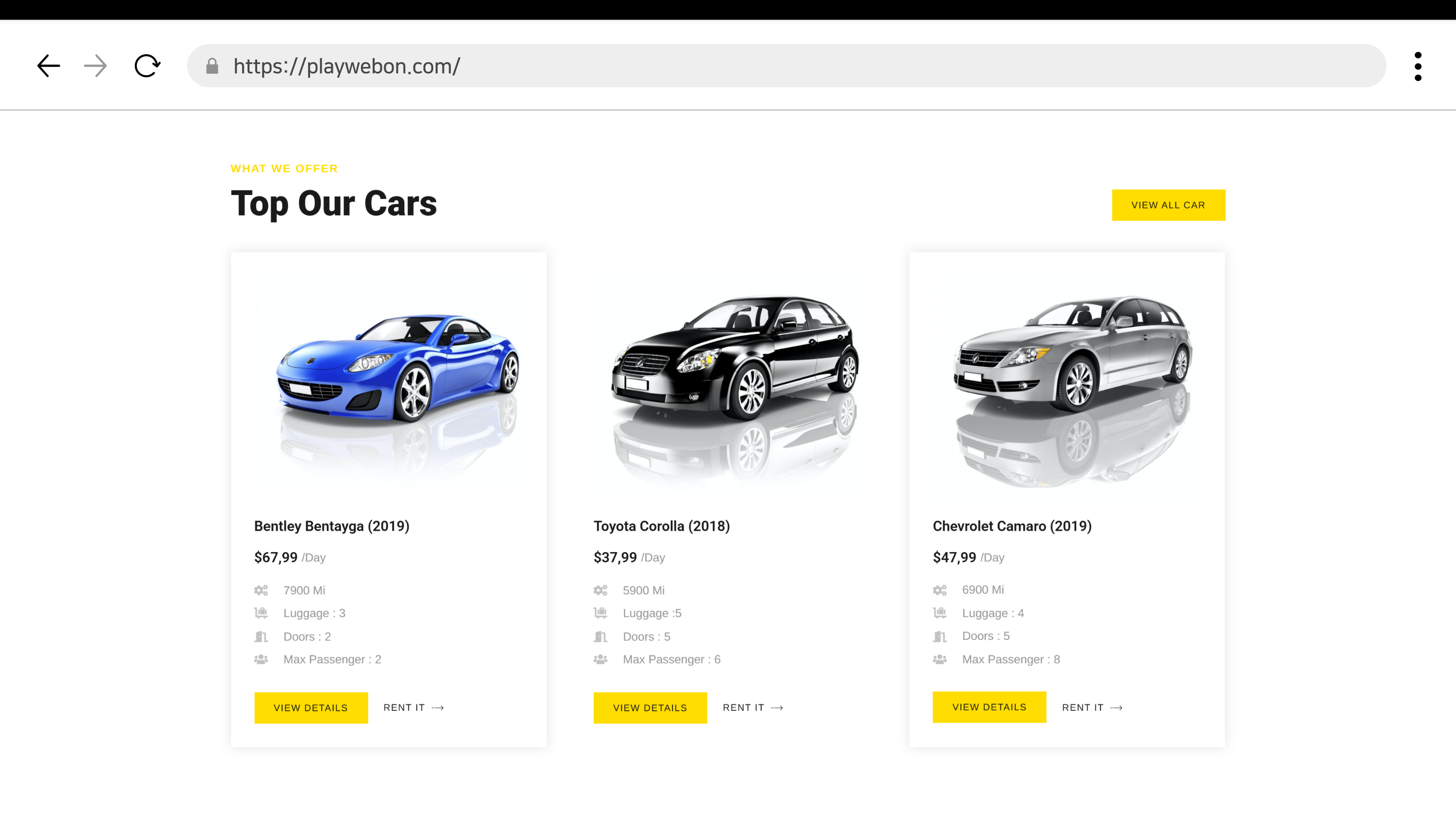This screenshot has width=1456, height=819.
Task: Open the Chevrolet Camaro (2019) title
Action: point(1012,526)
